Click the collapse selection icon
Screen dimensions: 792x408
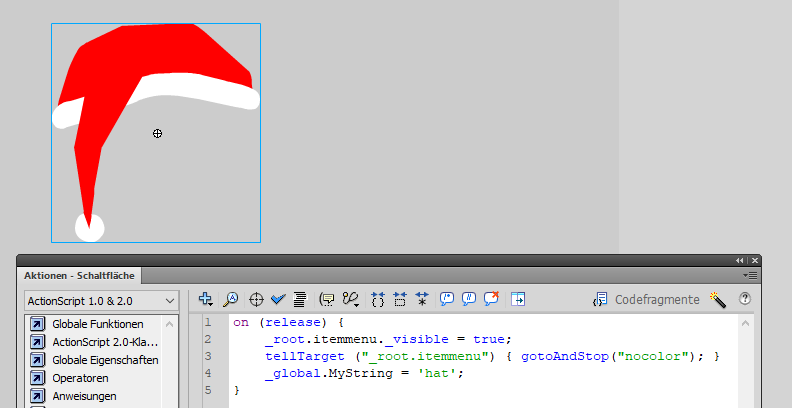click(400, 299)
